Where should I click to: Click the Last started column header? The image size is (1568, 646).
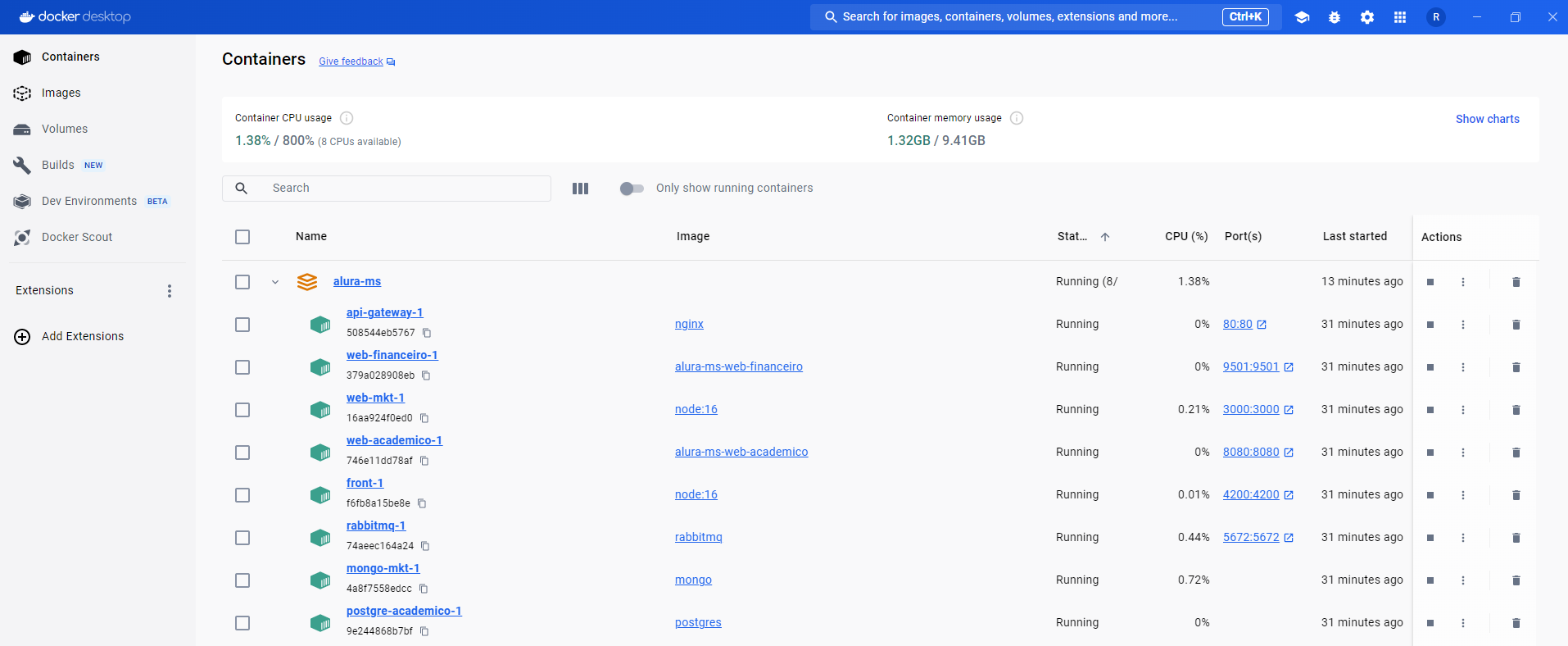tap(1355, 236)
